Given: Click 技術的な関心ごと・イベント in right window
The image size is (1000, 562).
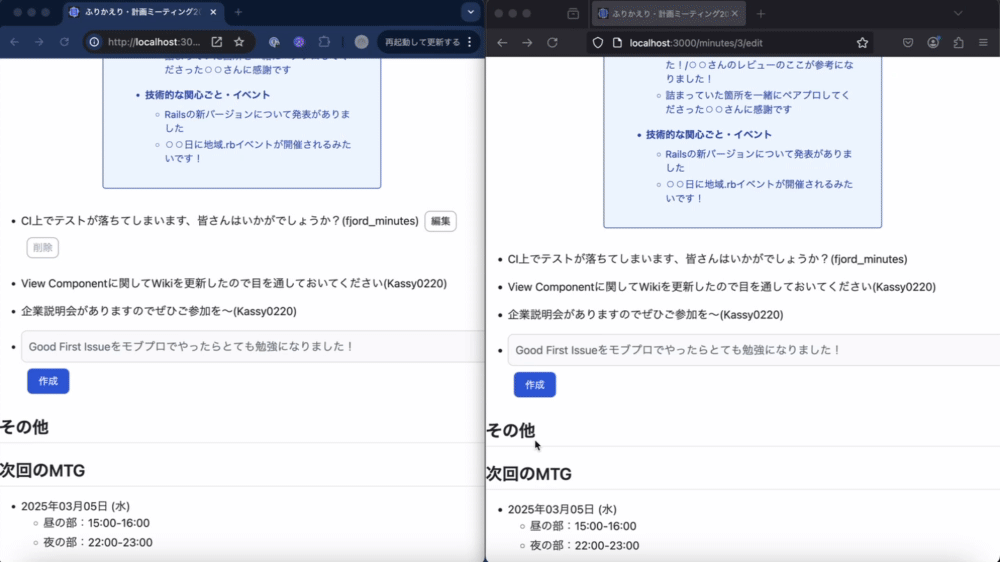Looking at the screenshot, I should tap(709, 135).
